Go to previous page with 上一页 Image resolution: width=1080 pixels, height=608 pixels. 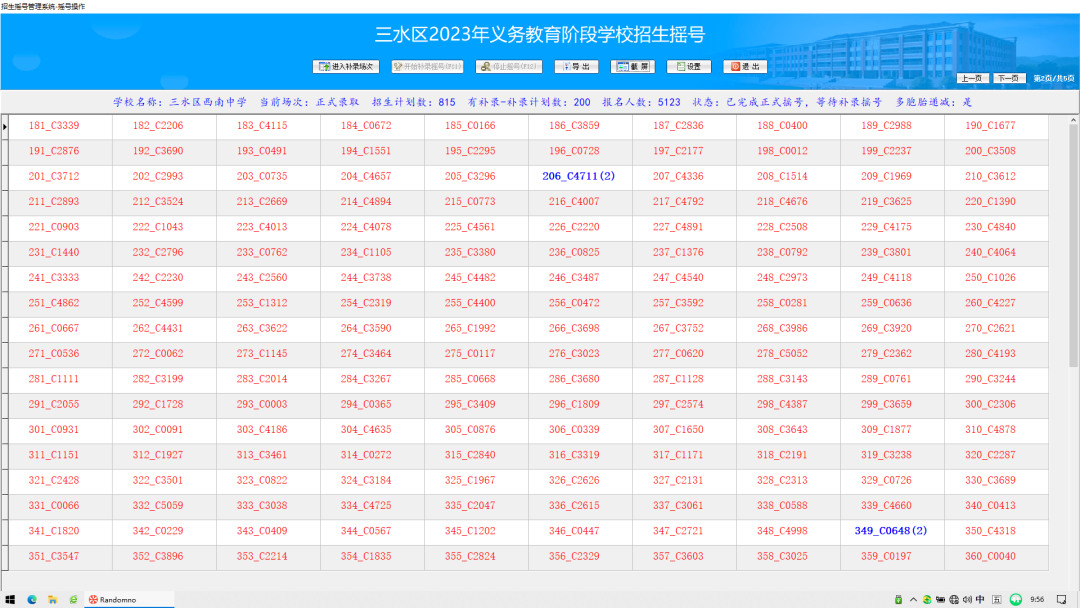tap(973, 78)
